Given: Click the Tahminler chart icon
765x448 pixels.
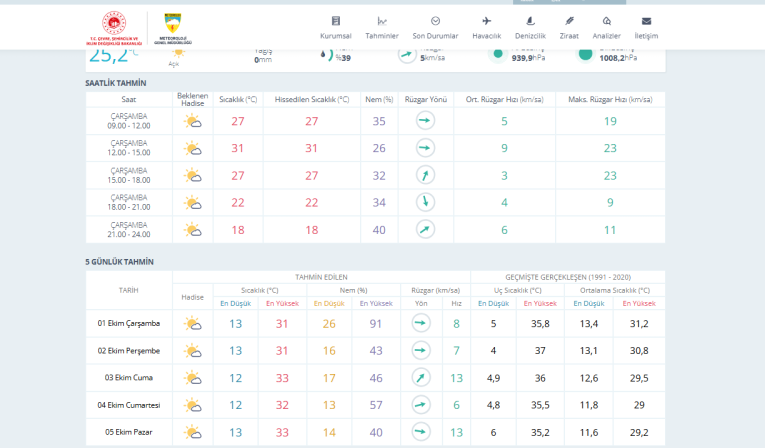Looking at the screenshot, I should (382, 21).
